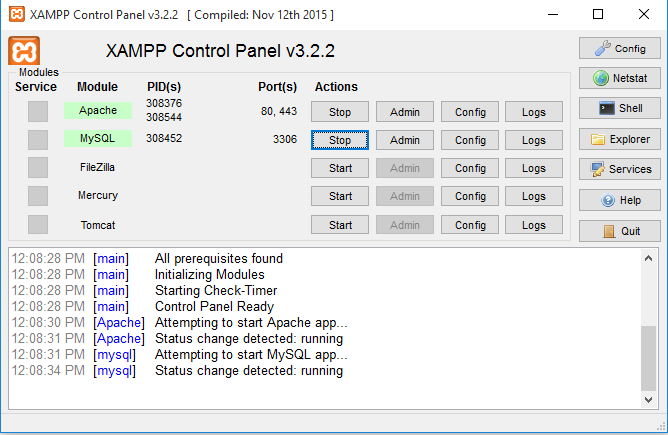Click the FileZilla module name
This screenshot has width=668, height=435.
click(98, 167)
